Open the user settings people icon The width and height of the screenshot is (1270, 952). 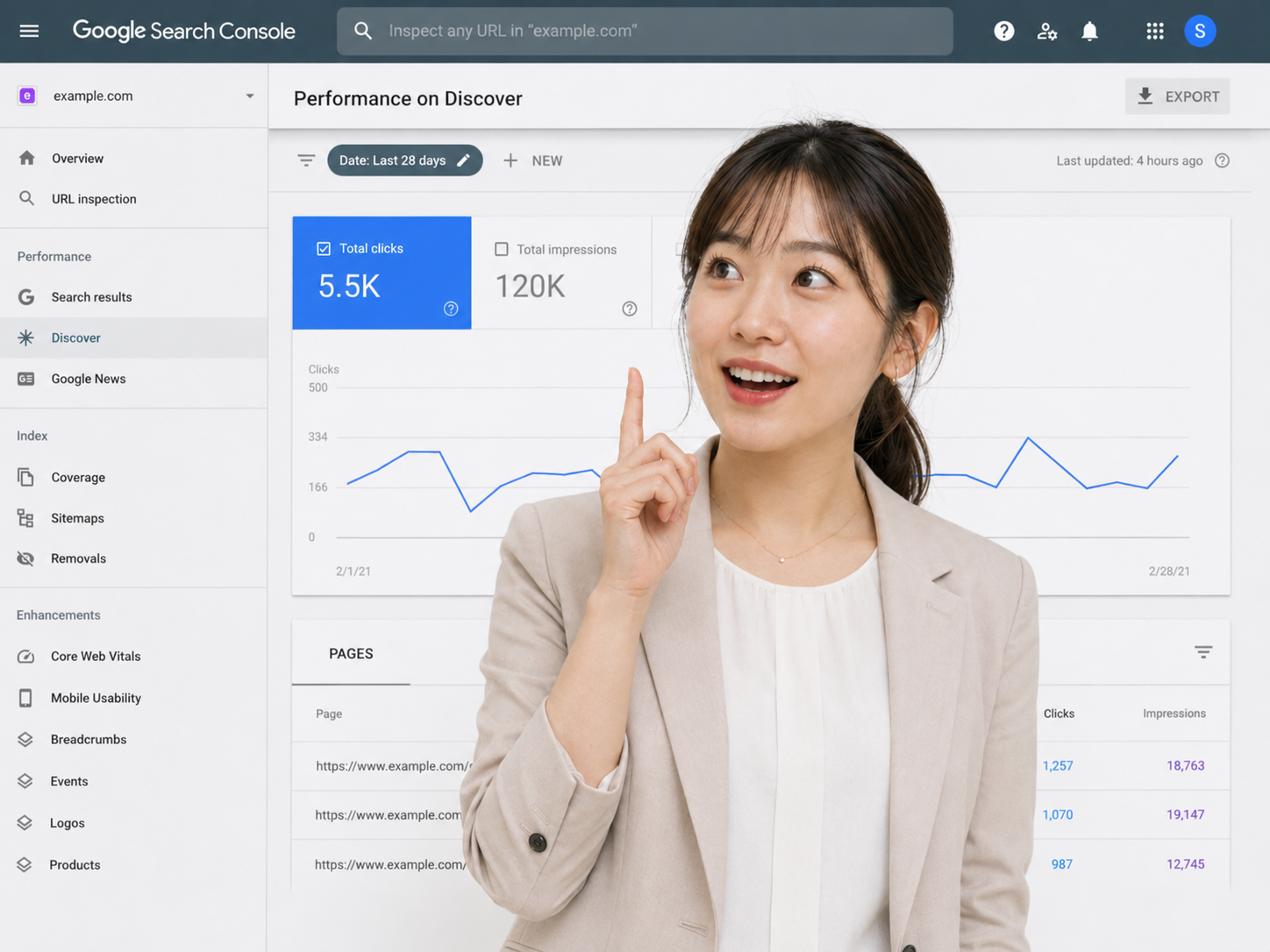[x=1047, y=32]
